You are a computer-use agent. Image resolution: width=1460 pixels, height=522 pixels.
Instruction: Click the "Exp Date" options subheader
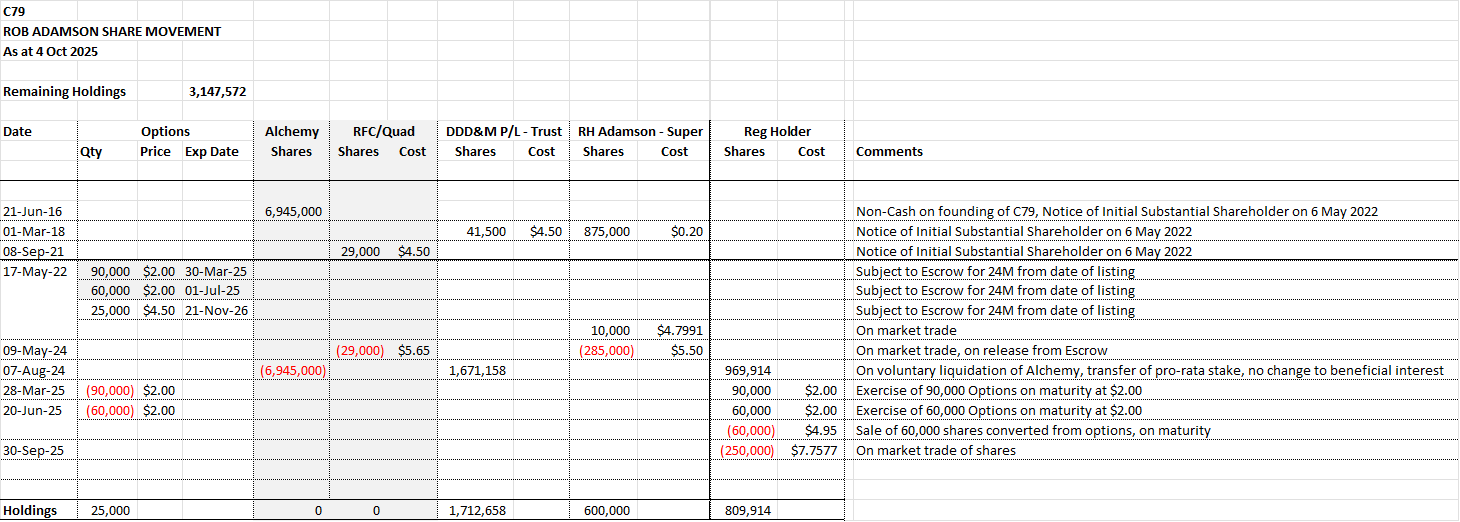tap(212, 152)
